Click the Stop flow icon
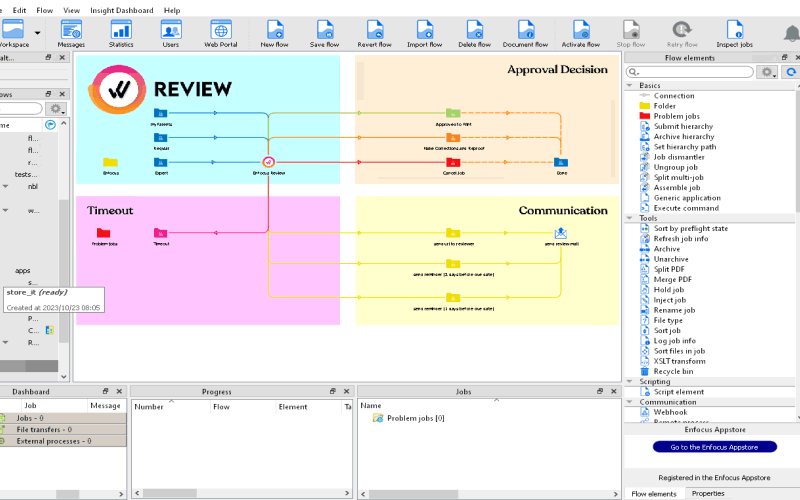Image resolution: width=800 pixels, height=500 pixels. [x=631, y=34]
